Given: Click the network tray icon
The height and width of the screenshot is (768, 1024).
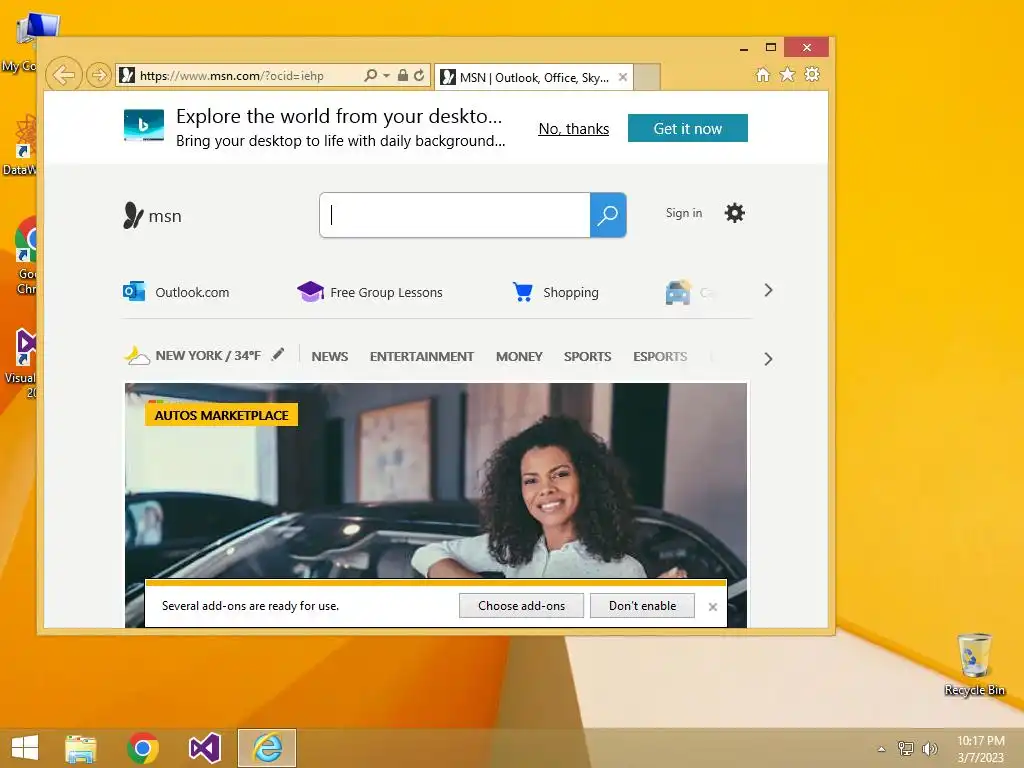Looking at the screenshot, I should click(905, 748).
